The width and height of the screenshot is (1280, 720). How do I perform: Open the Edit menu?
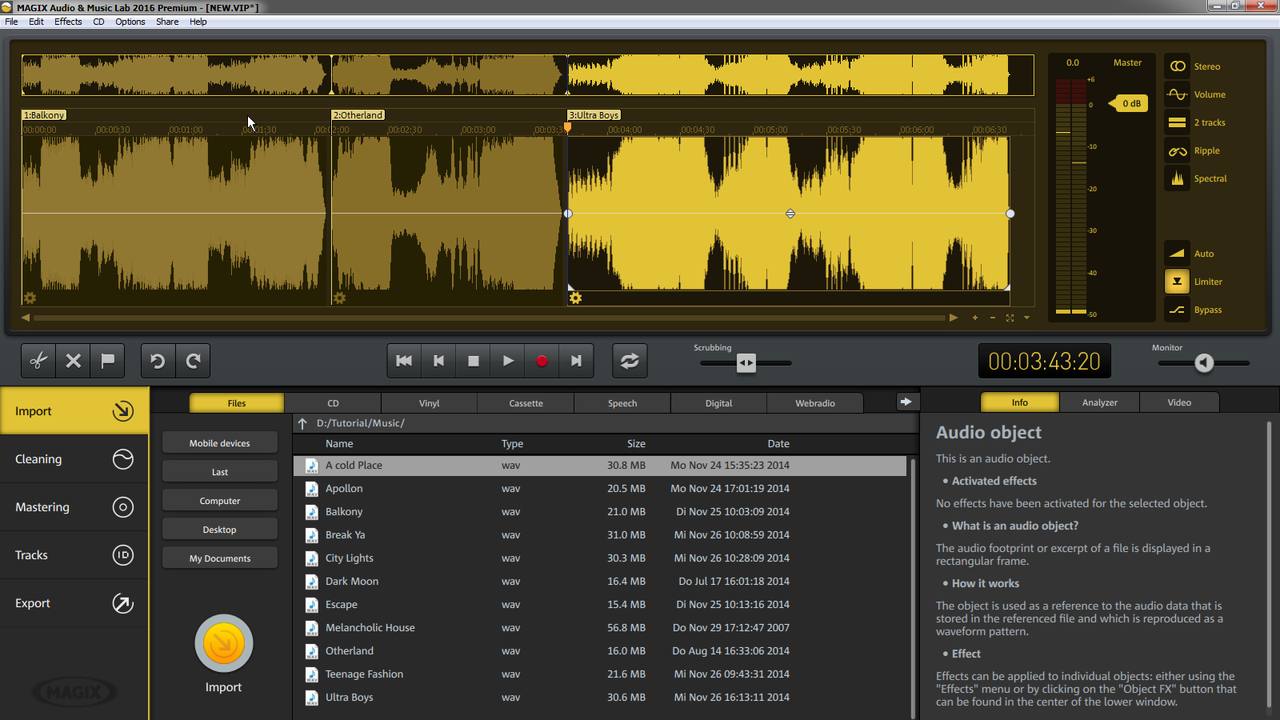36,21
